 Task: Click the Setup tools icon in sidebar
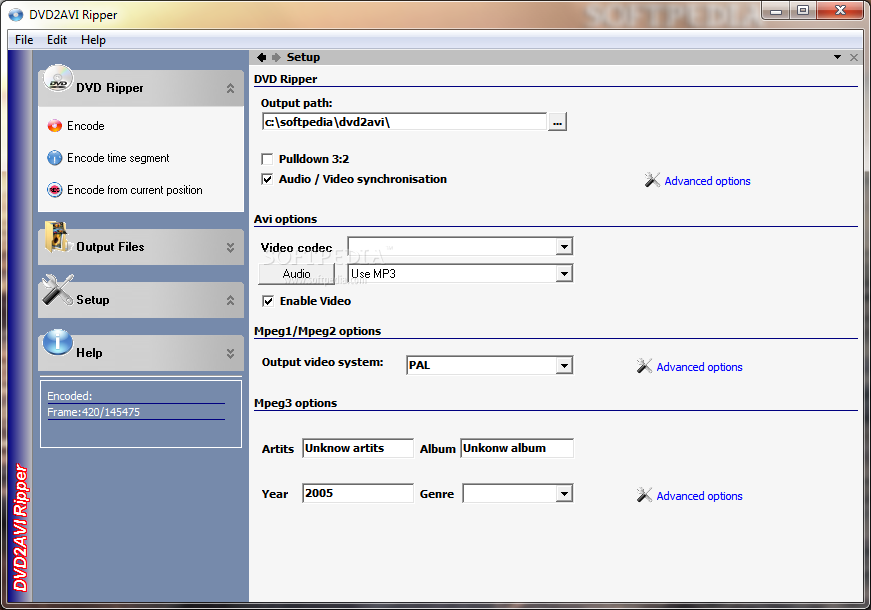tap(58, 290)
